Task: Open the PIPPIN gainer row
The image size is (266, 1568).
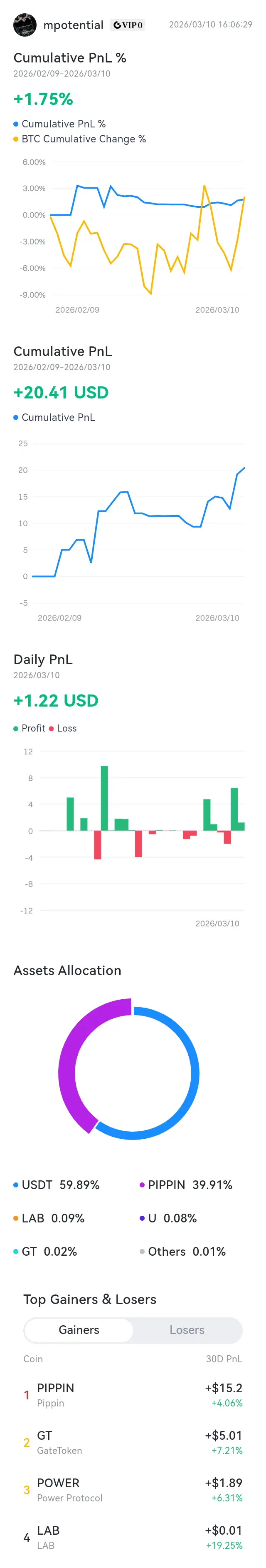Action: tap(133, 1395)
